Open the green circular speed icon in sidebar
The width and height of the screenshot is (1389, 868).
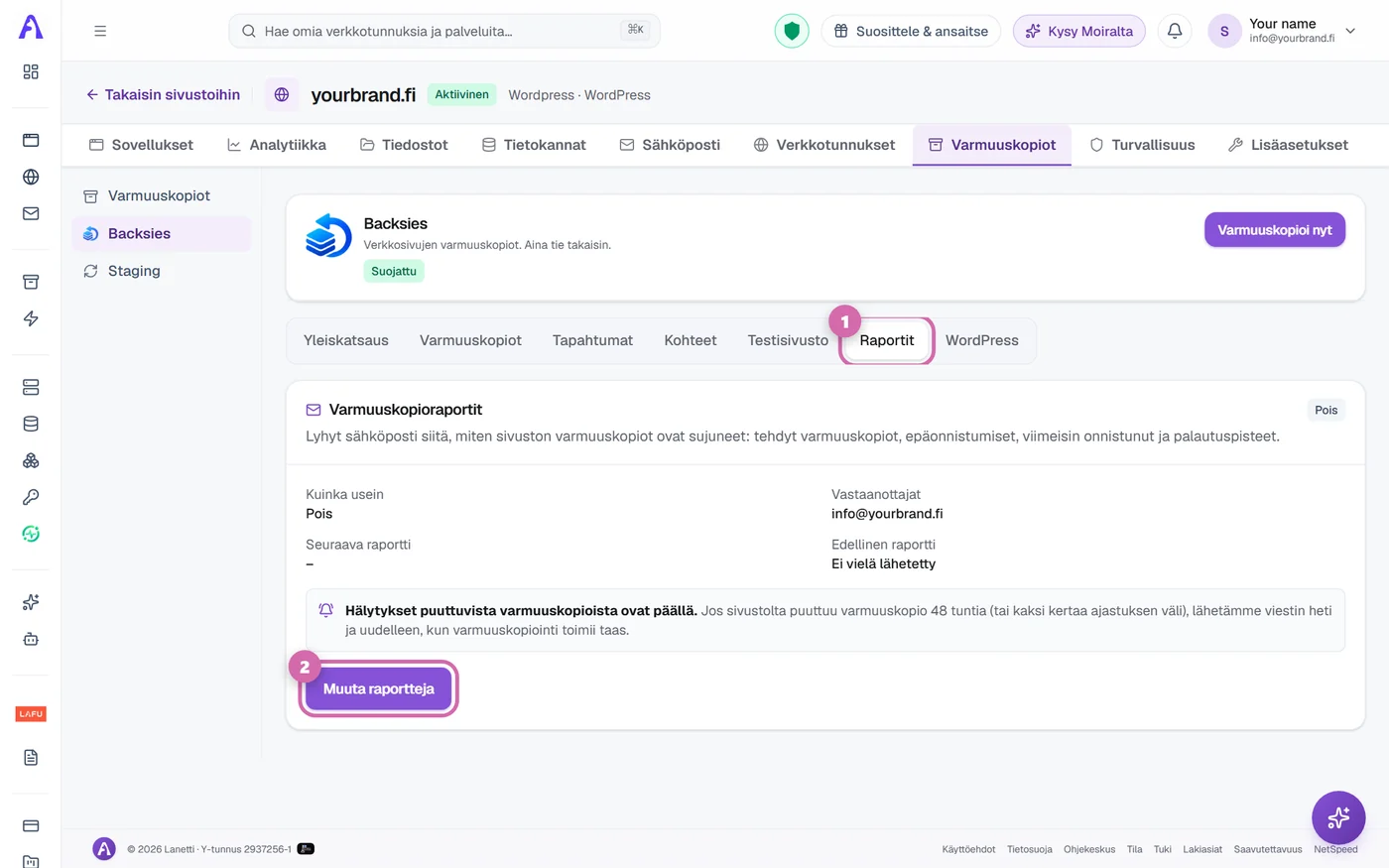pos(31,534)
